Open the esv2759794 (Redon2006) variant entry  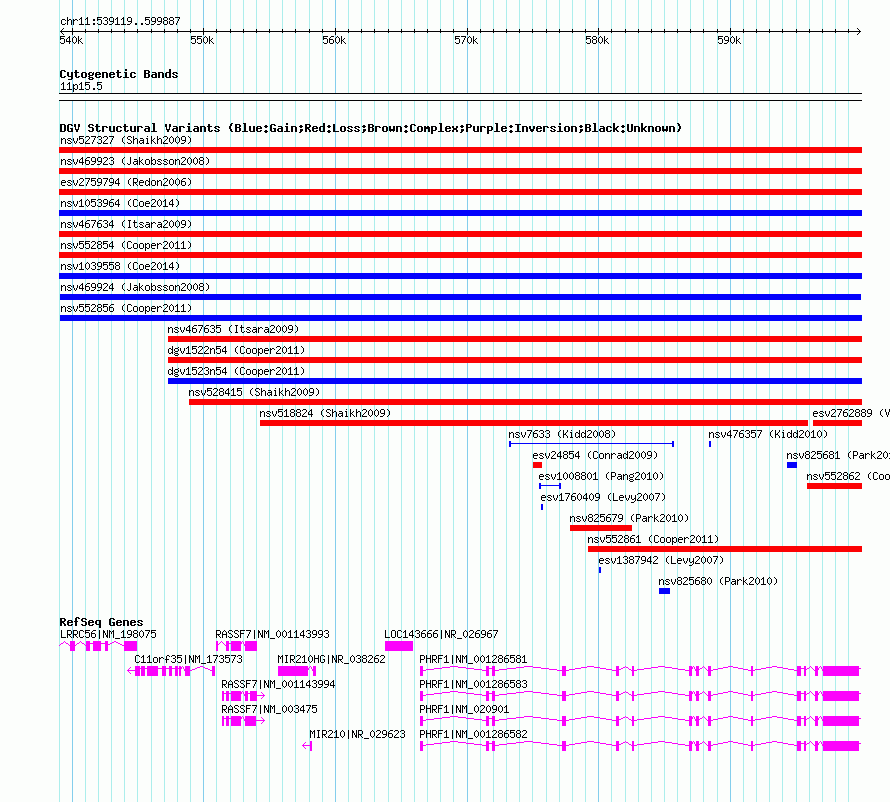[126, 182]
